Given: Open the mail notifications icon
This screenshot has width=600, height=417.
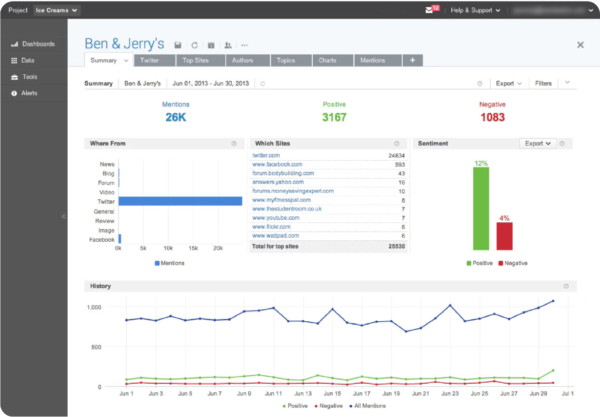Looking at the screenshot, I should coord(429,10).
